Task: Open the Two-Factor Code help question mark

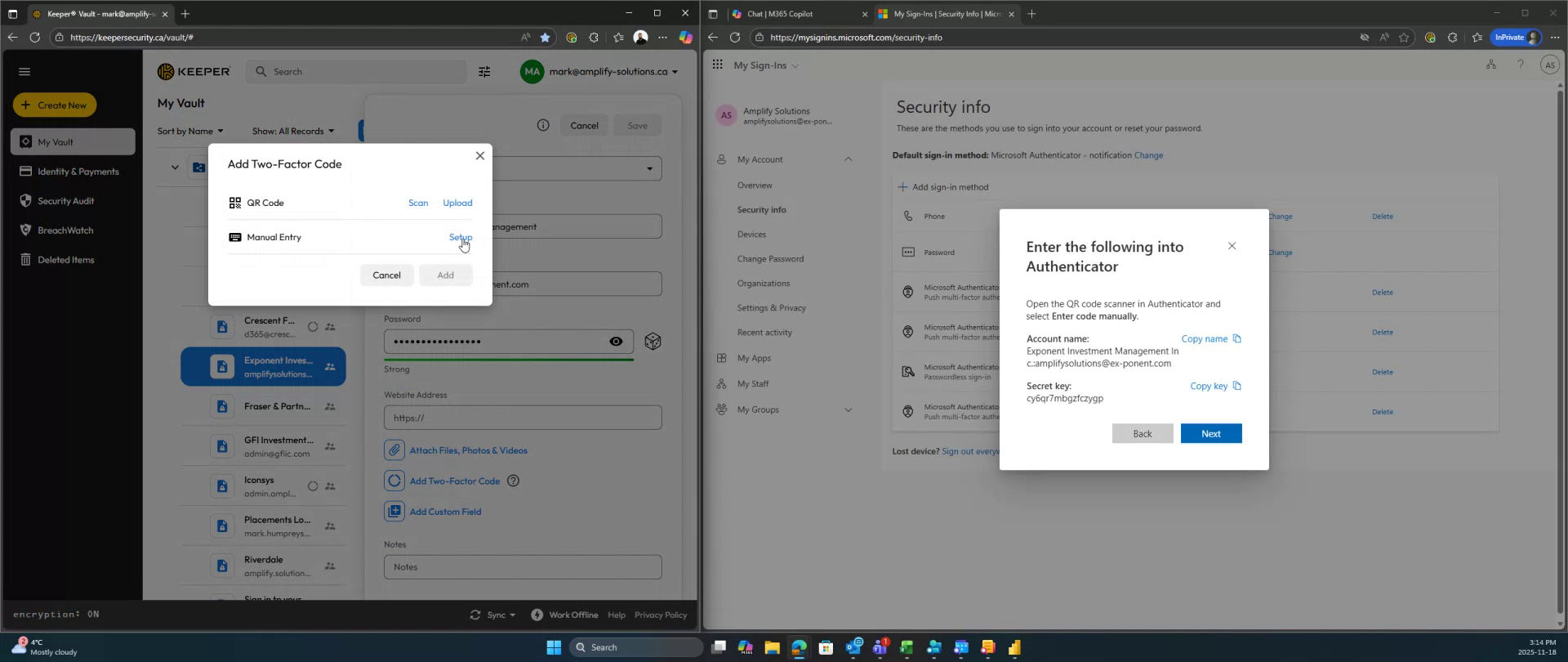Action: pyautogui.click(x=513, y=481)
